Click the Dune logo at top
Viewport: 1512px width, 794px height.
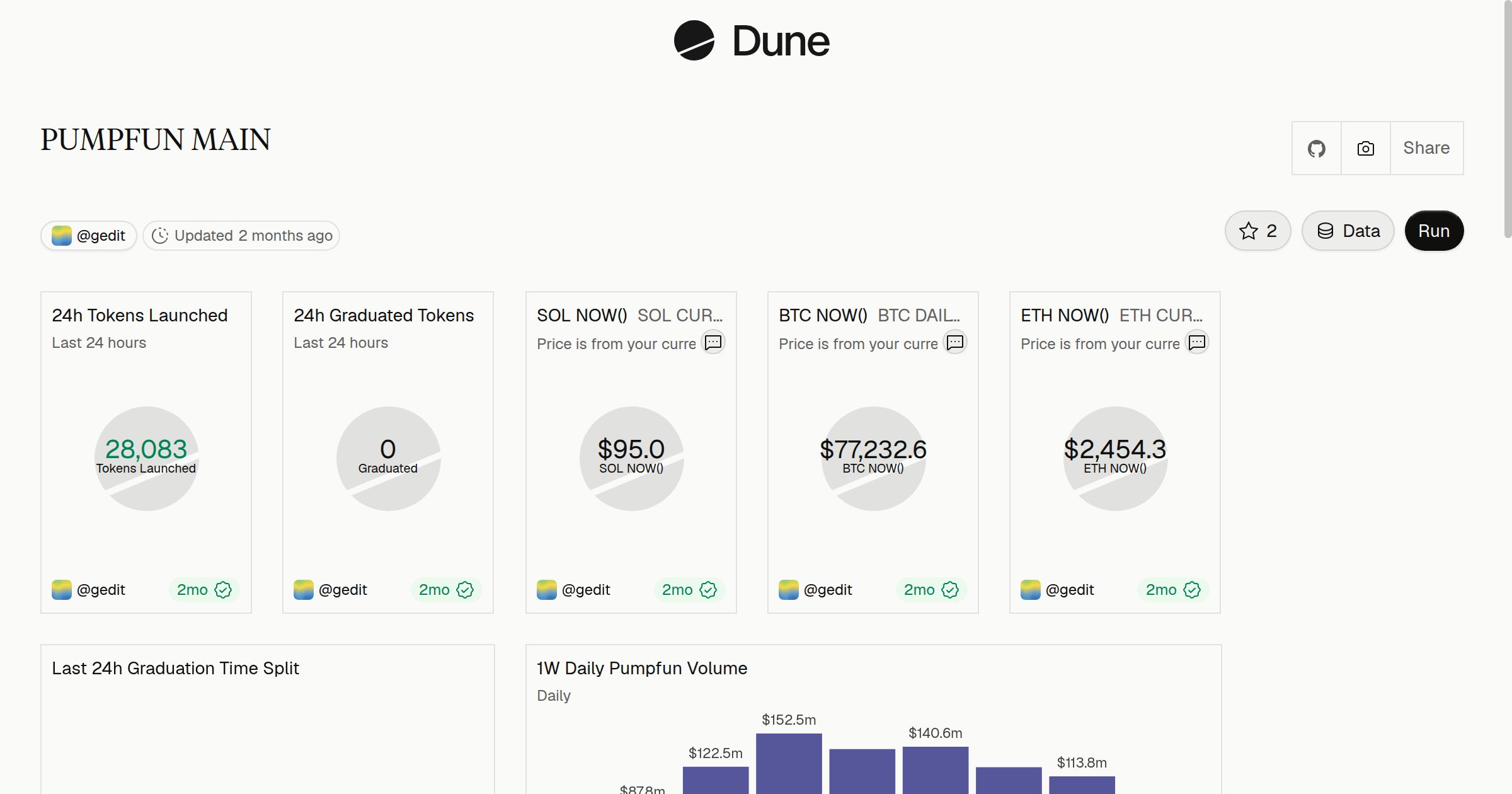(x=752, y=41)
